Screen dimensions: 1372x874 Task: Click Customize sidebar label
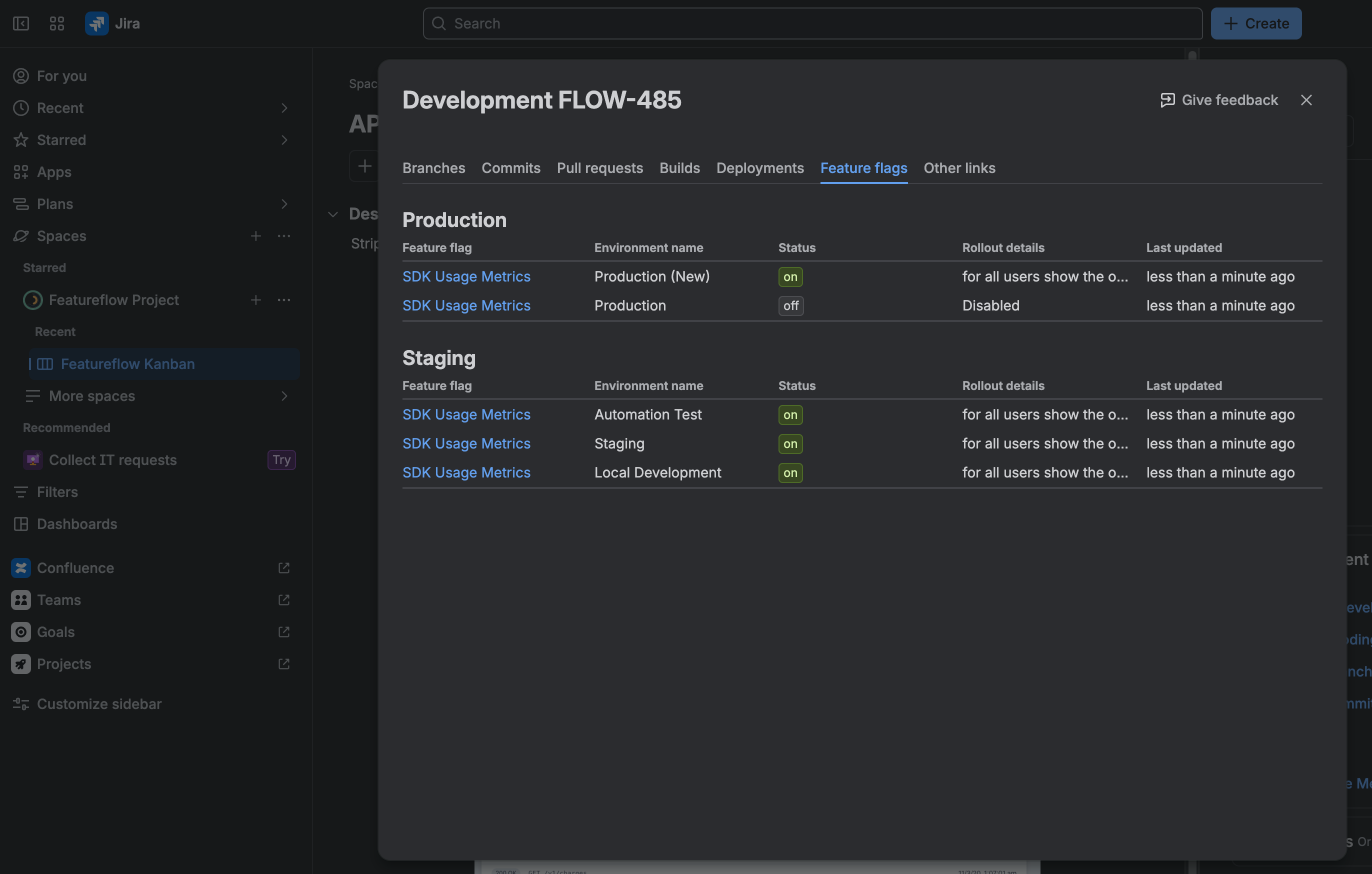(x=99, y=703)
